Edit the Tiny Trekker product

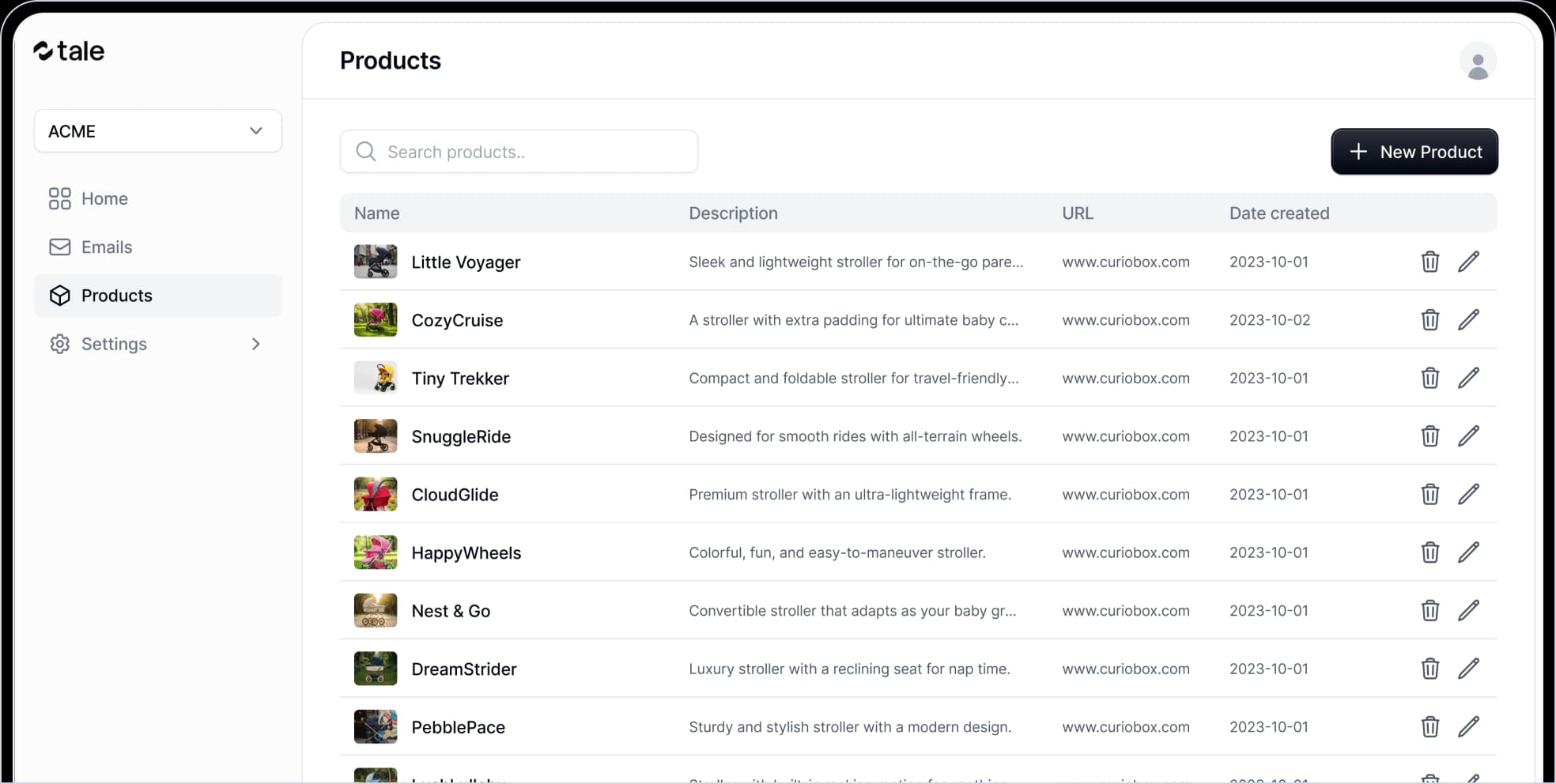pos(1468,378)
